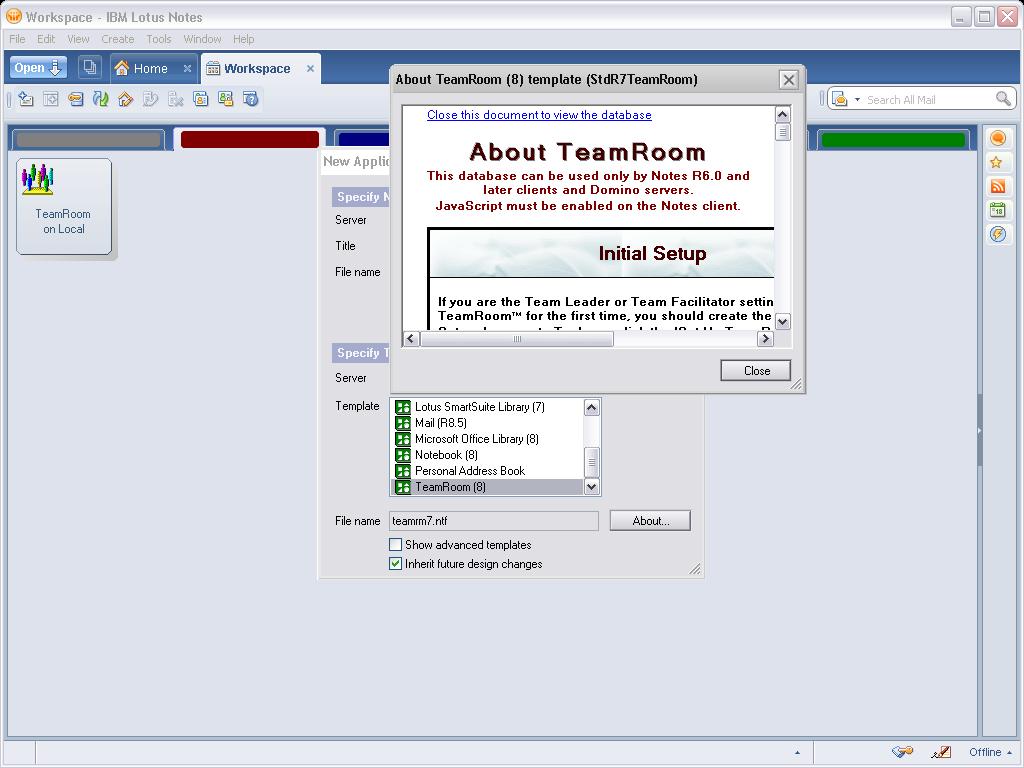Click the help question-mark toolbar icon
1024x768 pixels.
pyautogui.click(x=251, y=99)
